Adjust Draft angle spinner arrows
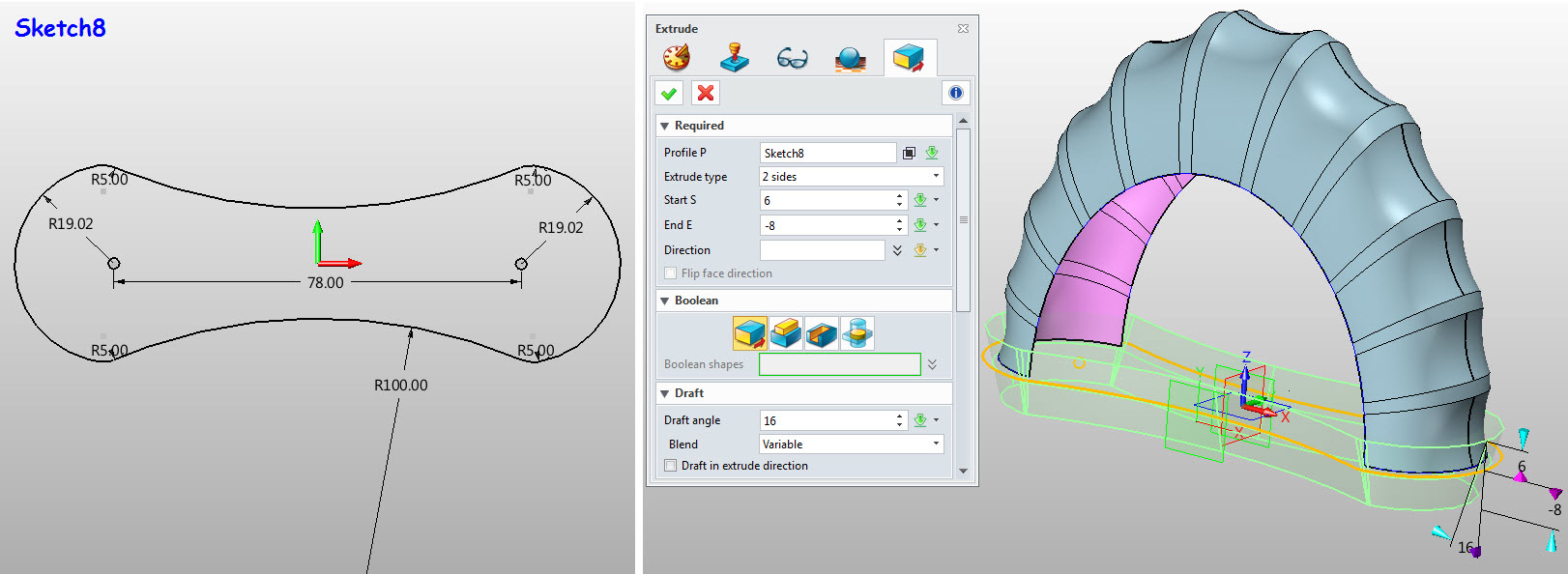The width and height of the screenshot is (1568, 574). tap(900, 420)
